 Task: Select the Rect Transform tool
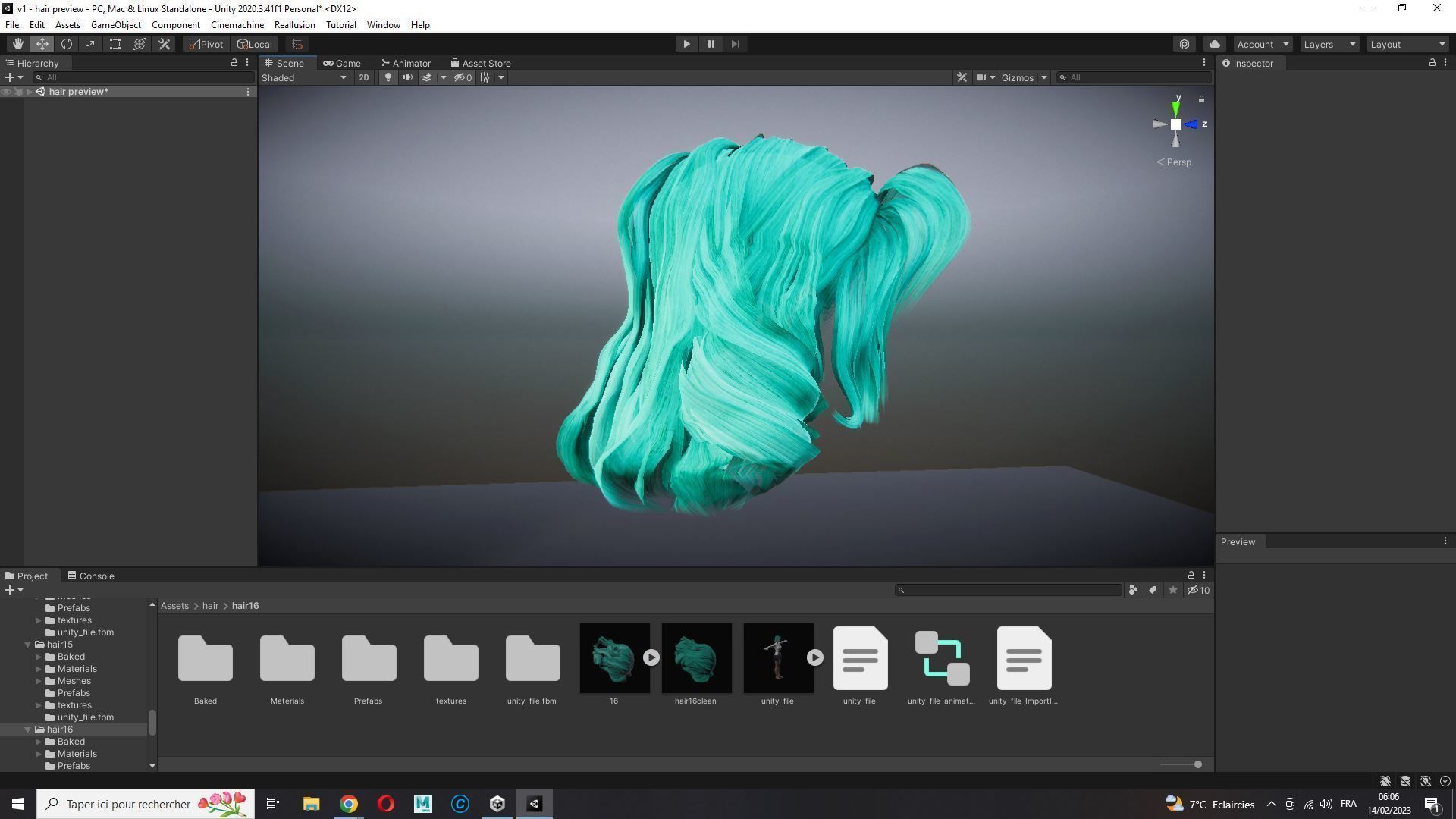tap(115, 44)
